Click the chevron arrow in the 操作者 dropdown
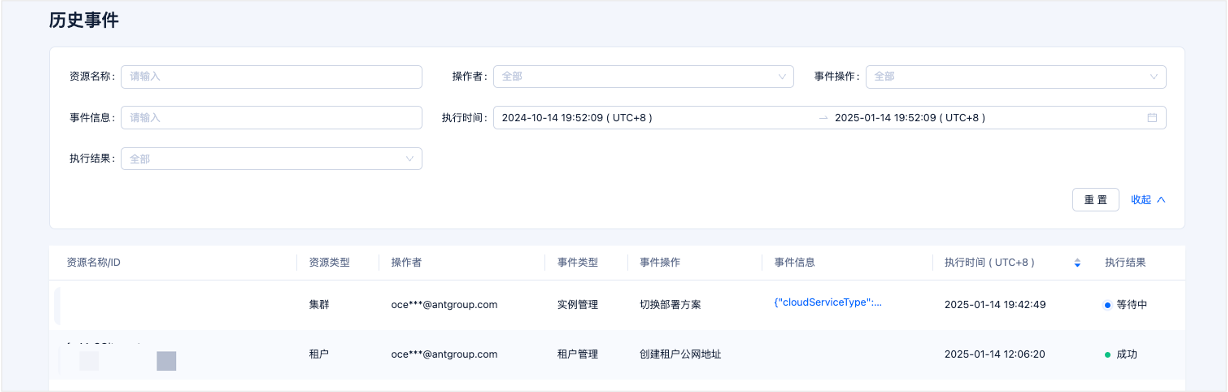 pos(782,76)
